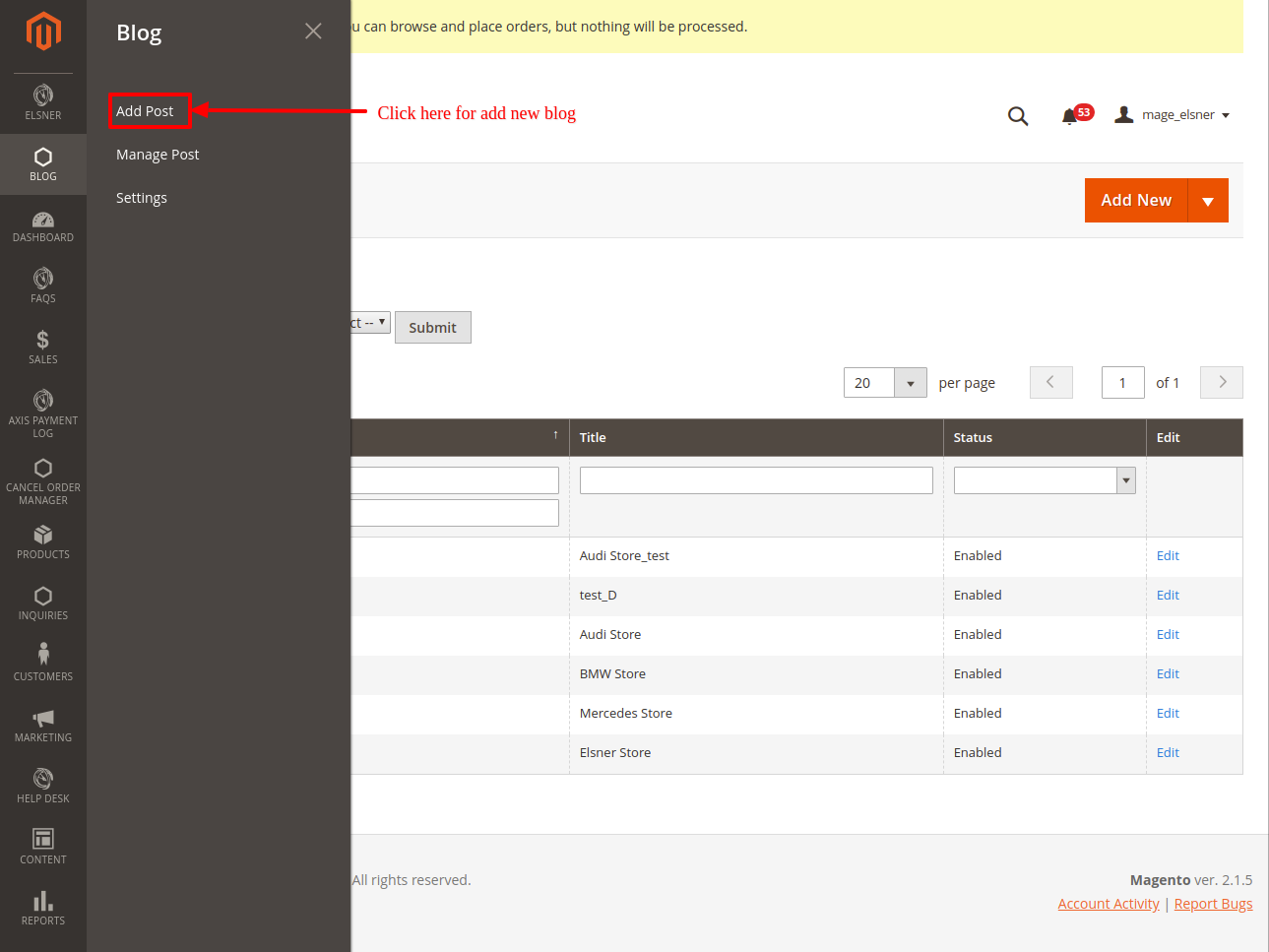This screenshot has width=1269, height=952.
Task: Focus the Title filter input field
Action: click(x=755, y=480)
